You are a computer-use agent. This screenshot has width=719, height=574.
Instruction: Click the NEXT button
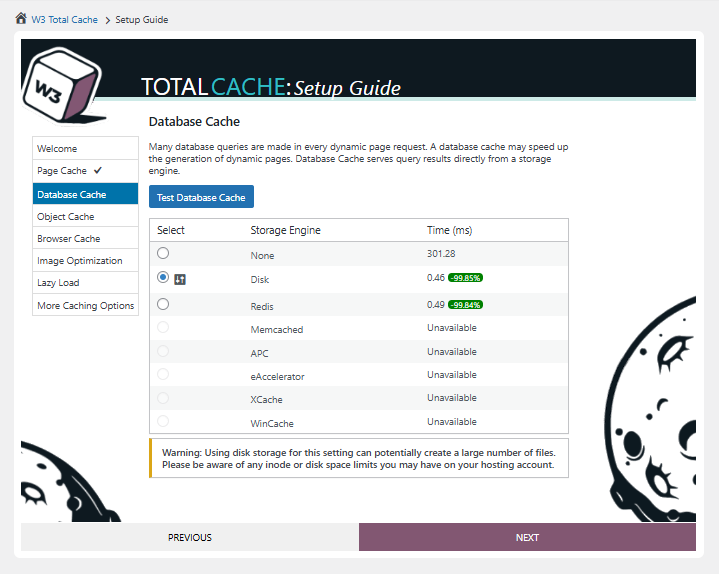527,537
